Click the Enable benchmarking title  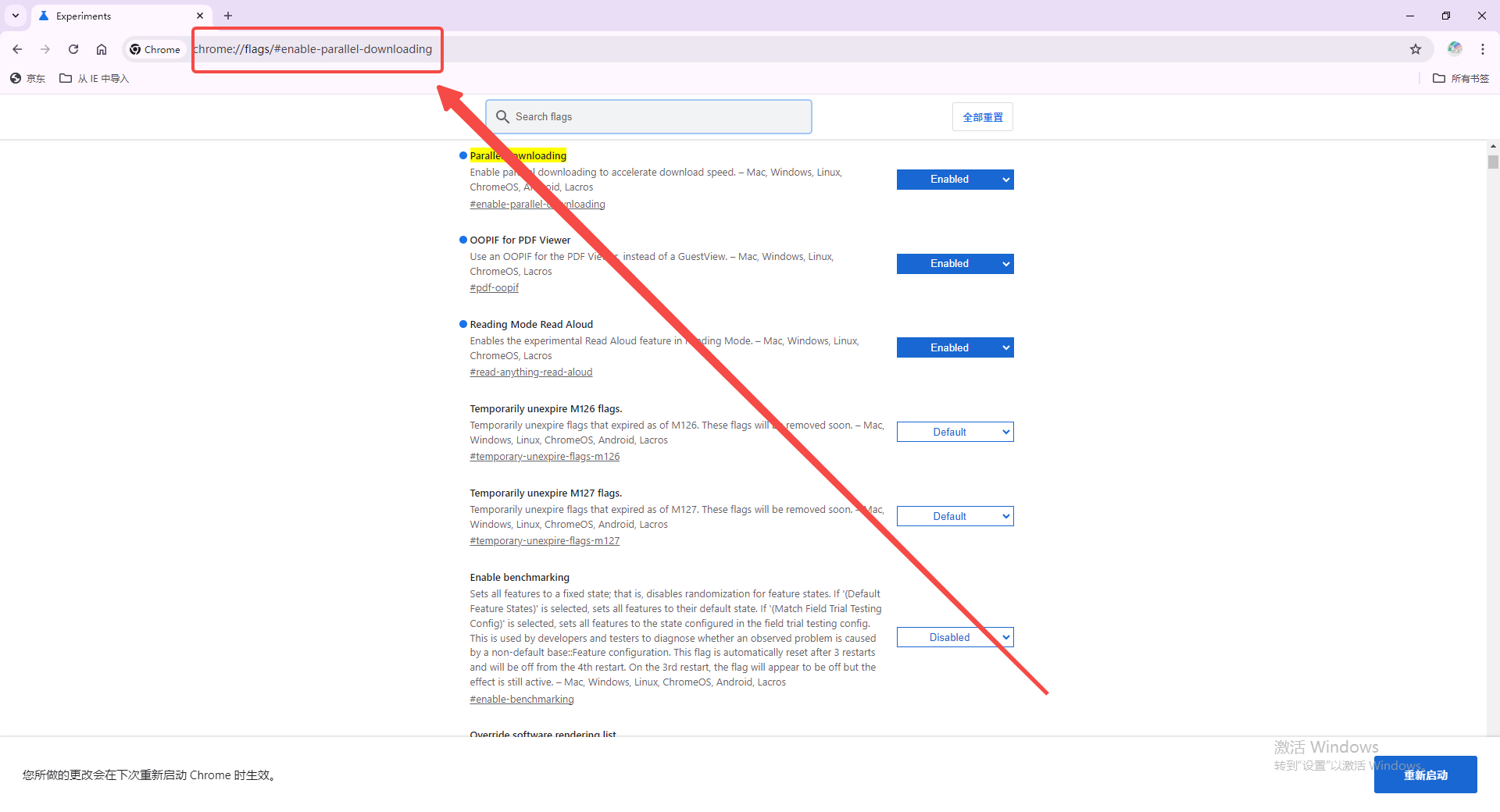pos(520,577)
